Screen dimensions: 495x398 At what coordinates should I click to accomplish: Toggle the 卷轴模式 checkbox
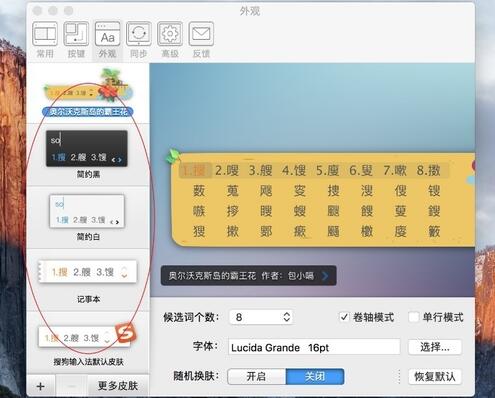pyautogui.click(x=344, y=317)
